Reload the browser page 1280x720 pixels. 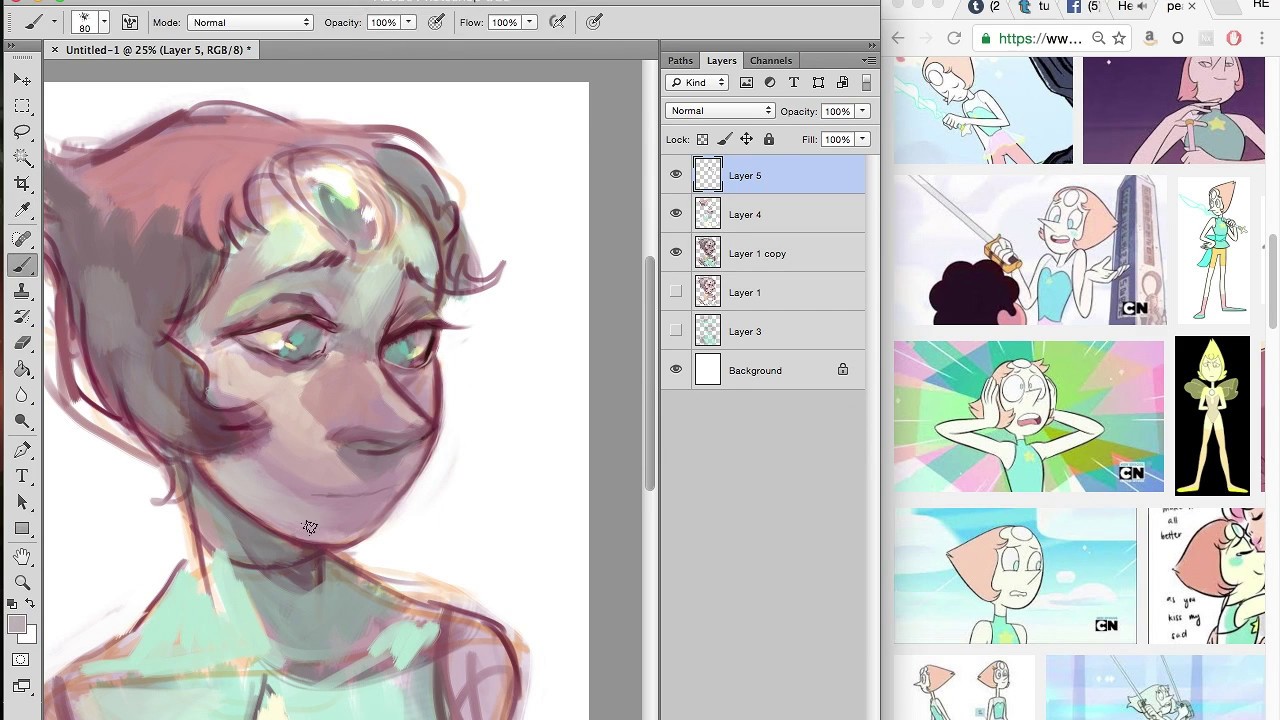pyautogui.click(x=954, y=38)
